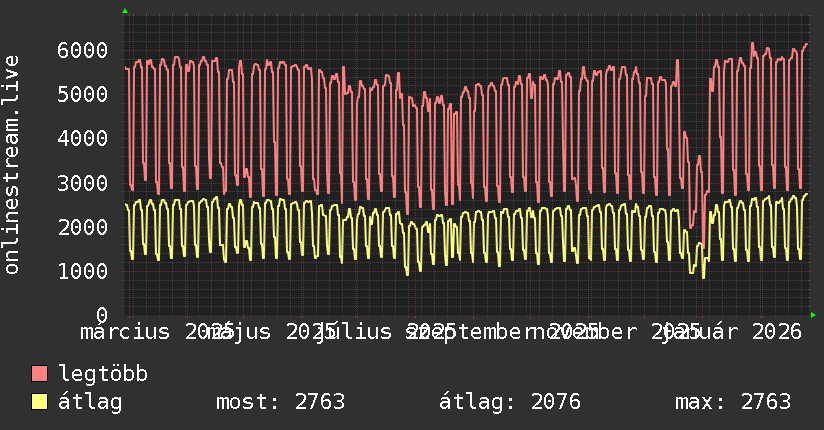Click the green arrow atop the y-axis
The image size is (824, 430).
pyautogui.click(x=125, y=11)
